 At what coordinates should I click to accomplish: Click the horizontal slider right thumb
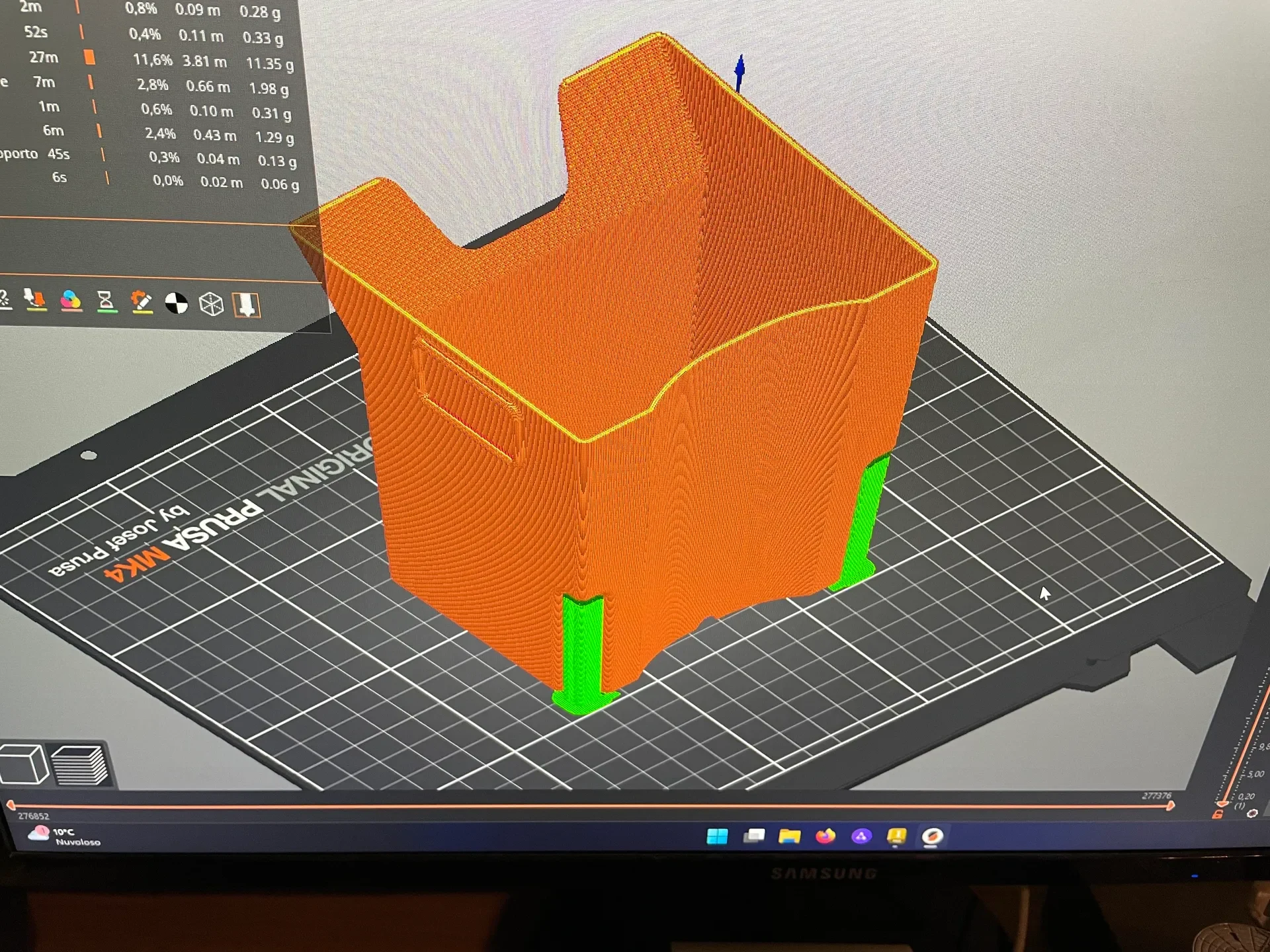coord(1170,806)
